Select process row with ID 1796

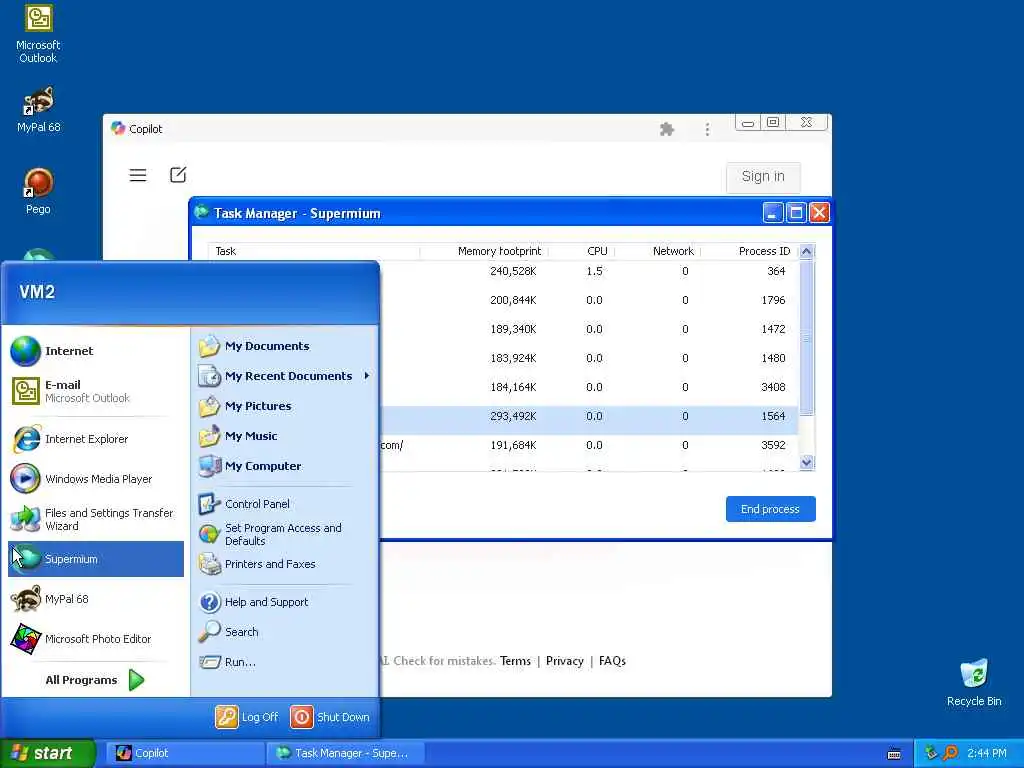click(x=588, y=300)
